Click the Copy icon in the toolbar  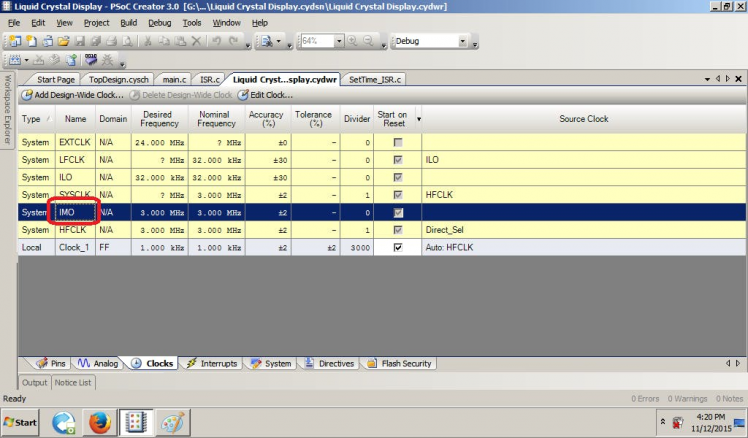[x=164, y=41]
